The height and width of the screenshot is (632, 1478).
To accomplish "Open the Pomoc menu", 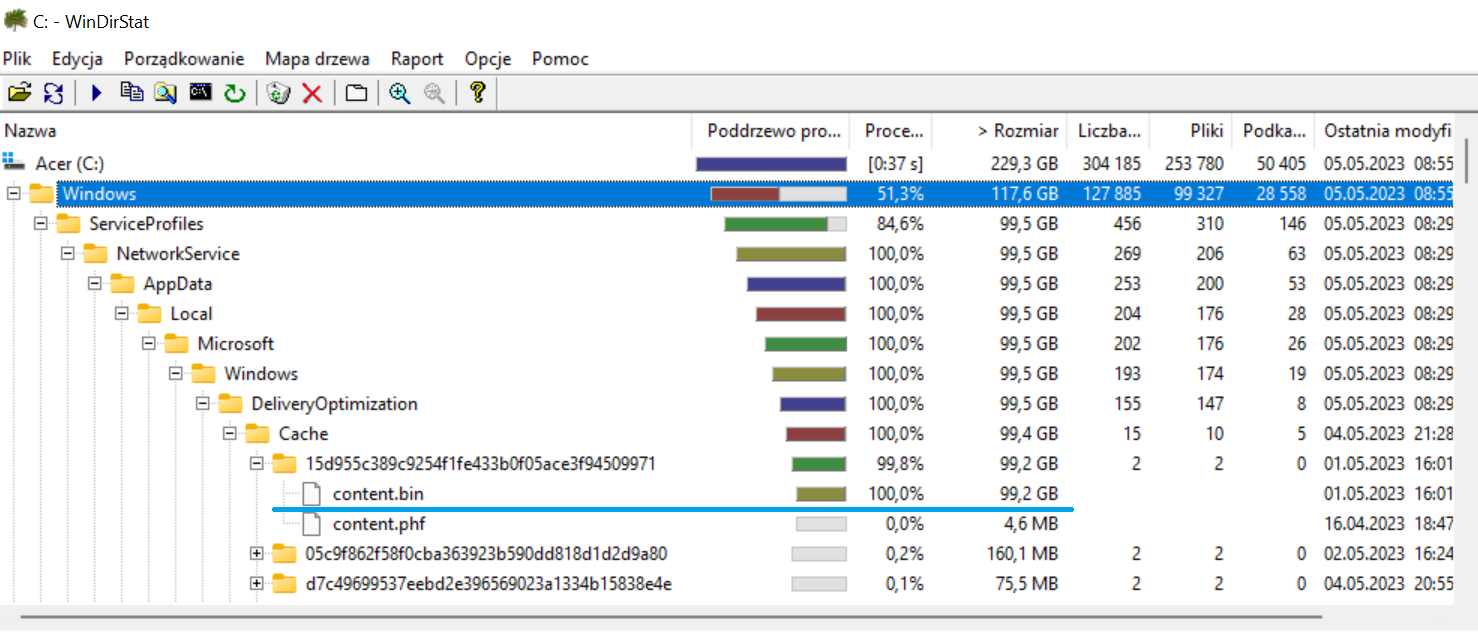I will (560, 59).
